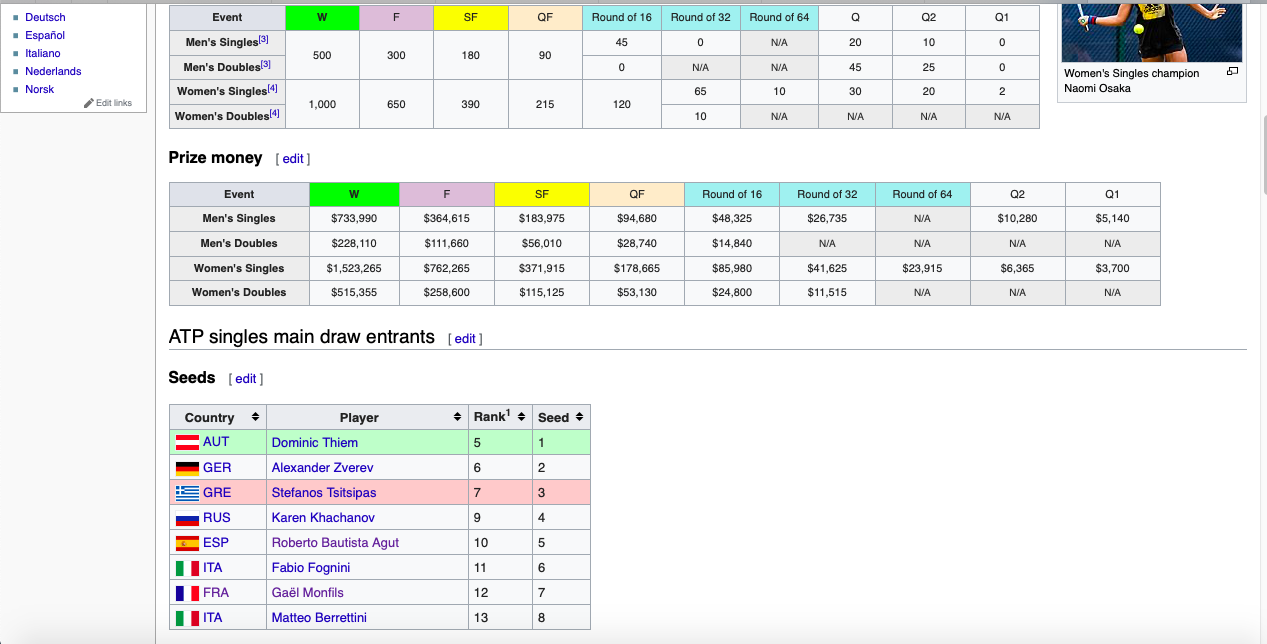Edit the ATP singles main draw entrants section
Image resolution: width=1267 pixels, height=644 pixels.
[x=465, y=339]
